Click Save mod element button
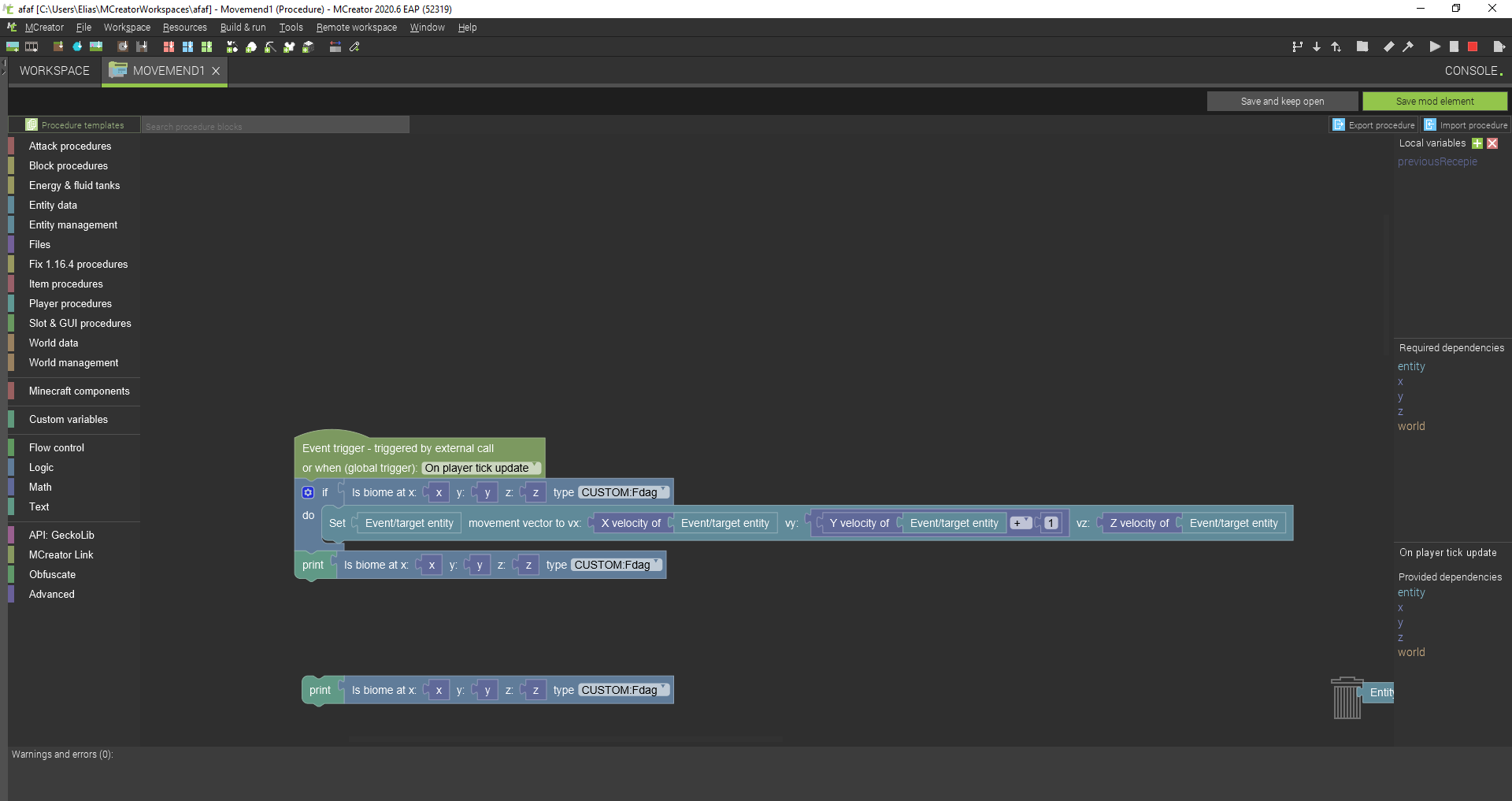 point(1435,102)
